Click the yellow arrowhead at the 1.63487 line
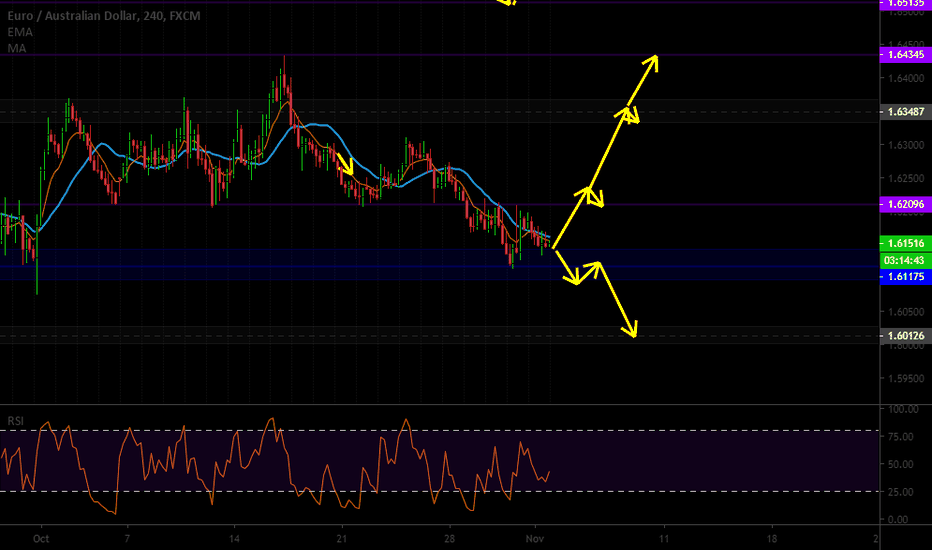This screenshot has width=932, height=550. coord(629,115)
